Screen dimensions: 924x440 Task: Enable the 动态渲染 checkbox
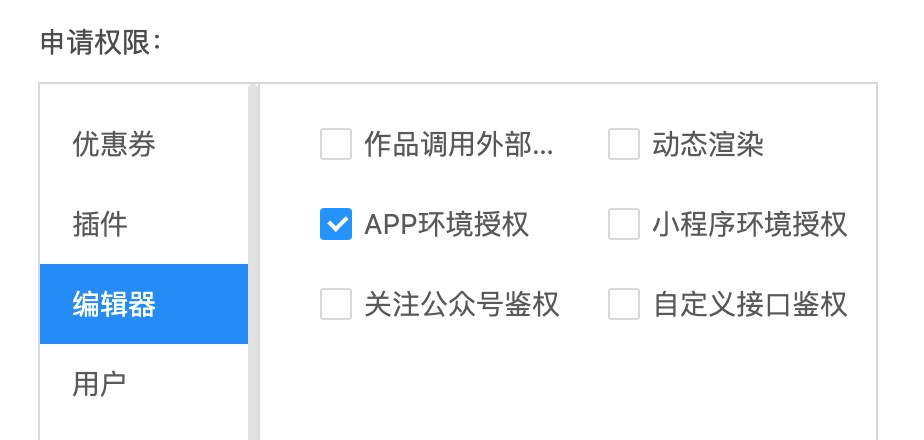624,144
